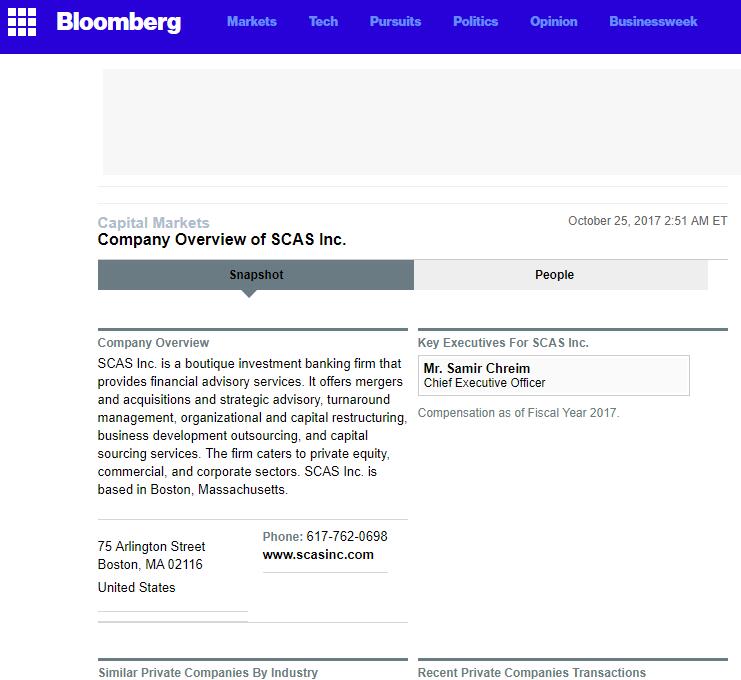Click the 75 Arlington Street address line

coord(151,546)
